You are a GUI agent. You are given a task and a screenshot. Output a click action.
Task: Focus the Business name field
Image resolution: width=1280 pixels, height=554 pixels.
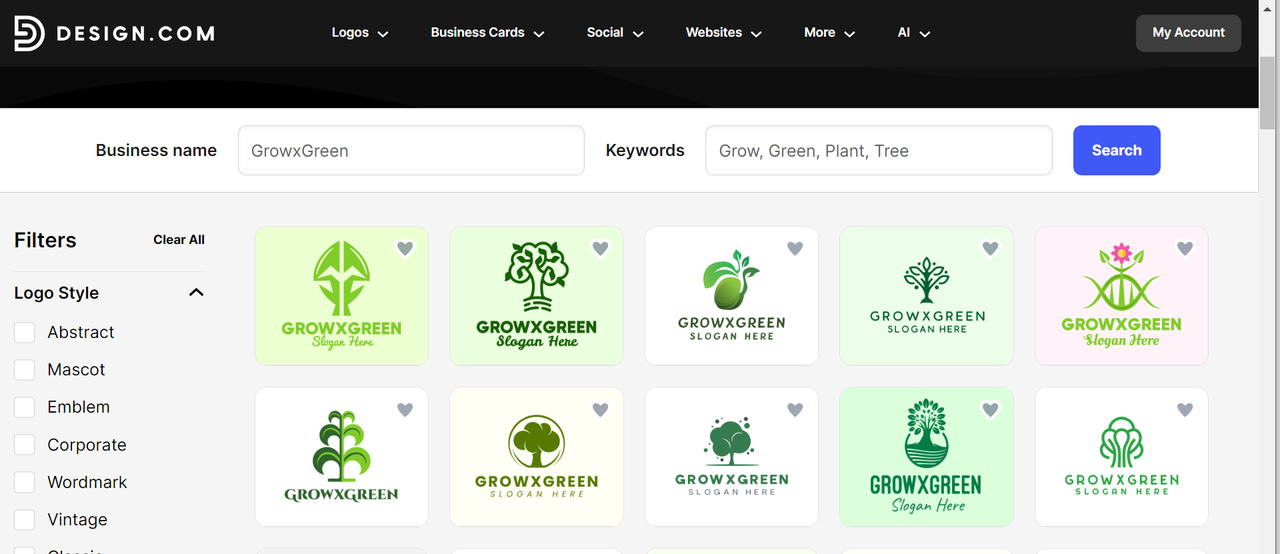click(x=411, y=150)
